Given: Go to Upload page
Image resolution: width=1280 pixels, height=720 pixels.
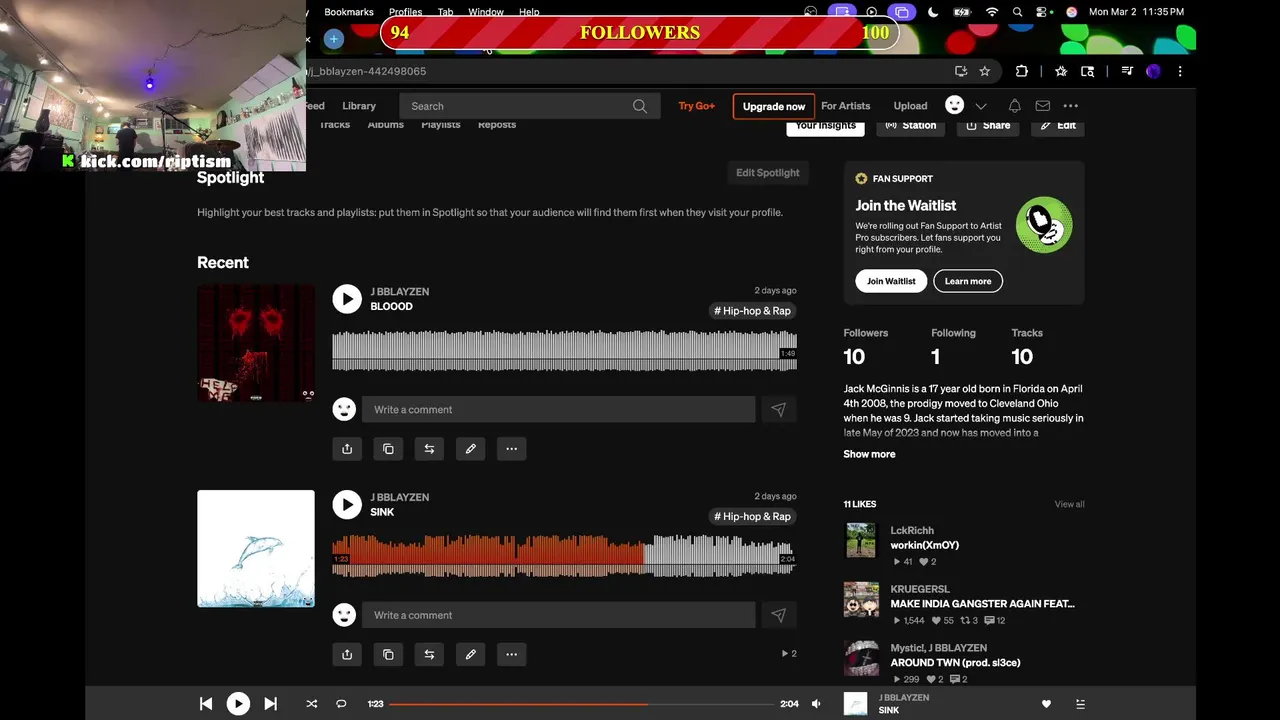Looking at the screenshot, I should point(910,106).
